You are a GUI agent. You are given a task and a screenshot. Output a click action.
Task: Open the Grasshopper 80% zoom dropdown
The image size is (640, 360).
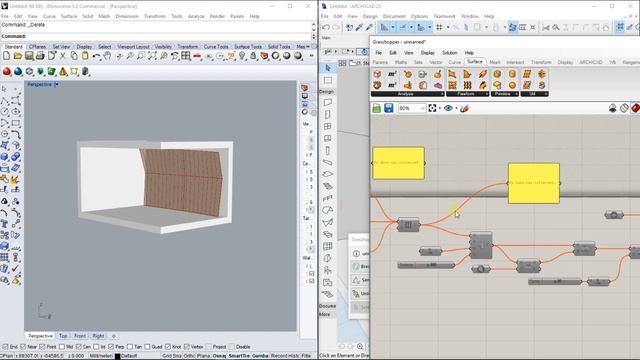[x=422, y=108]
